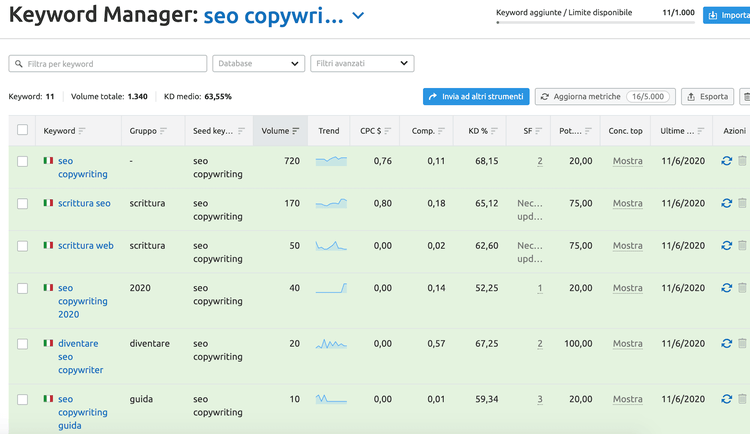
Task: Open SF value 3 in 'seo copywriting guida' row
Action: (540, 399)
